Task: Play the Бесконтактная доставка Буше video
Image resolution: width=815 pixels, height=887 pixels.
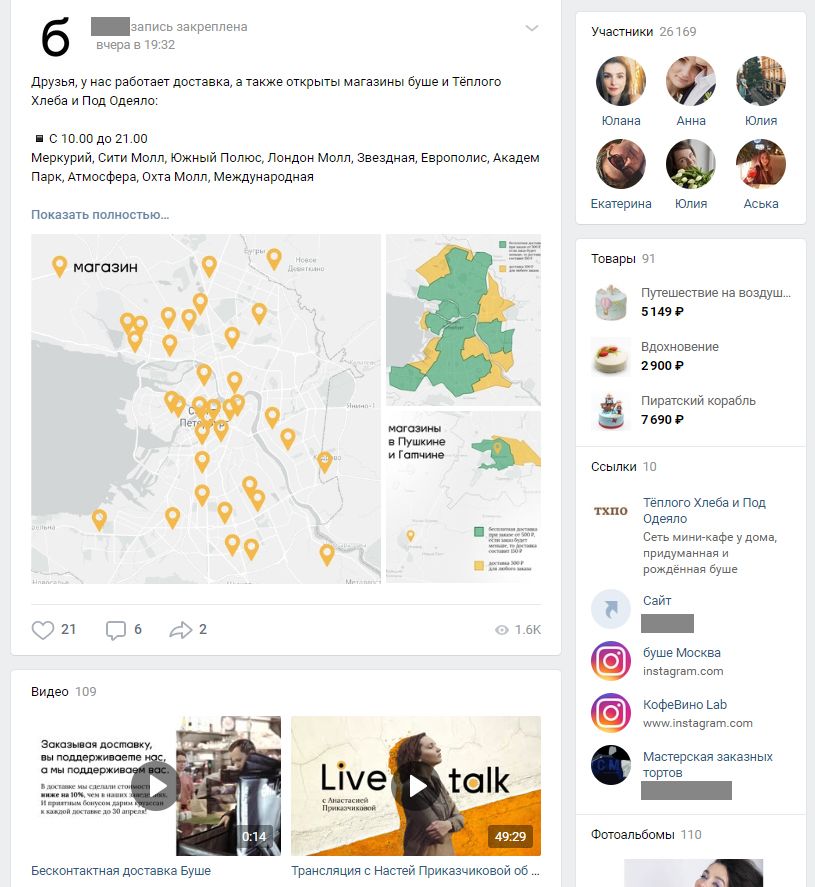Action: (155, 785)
